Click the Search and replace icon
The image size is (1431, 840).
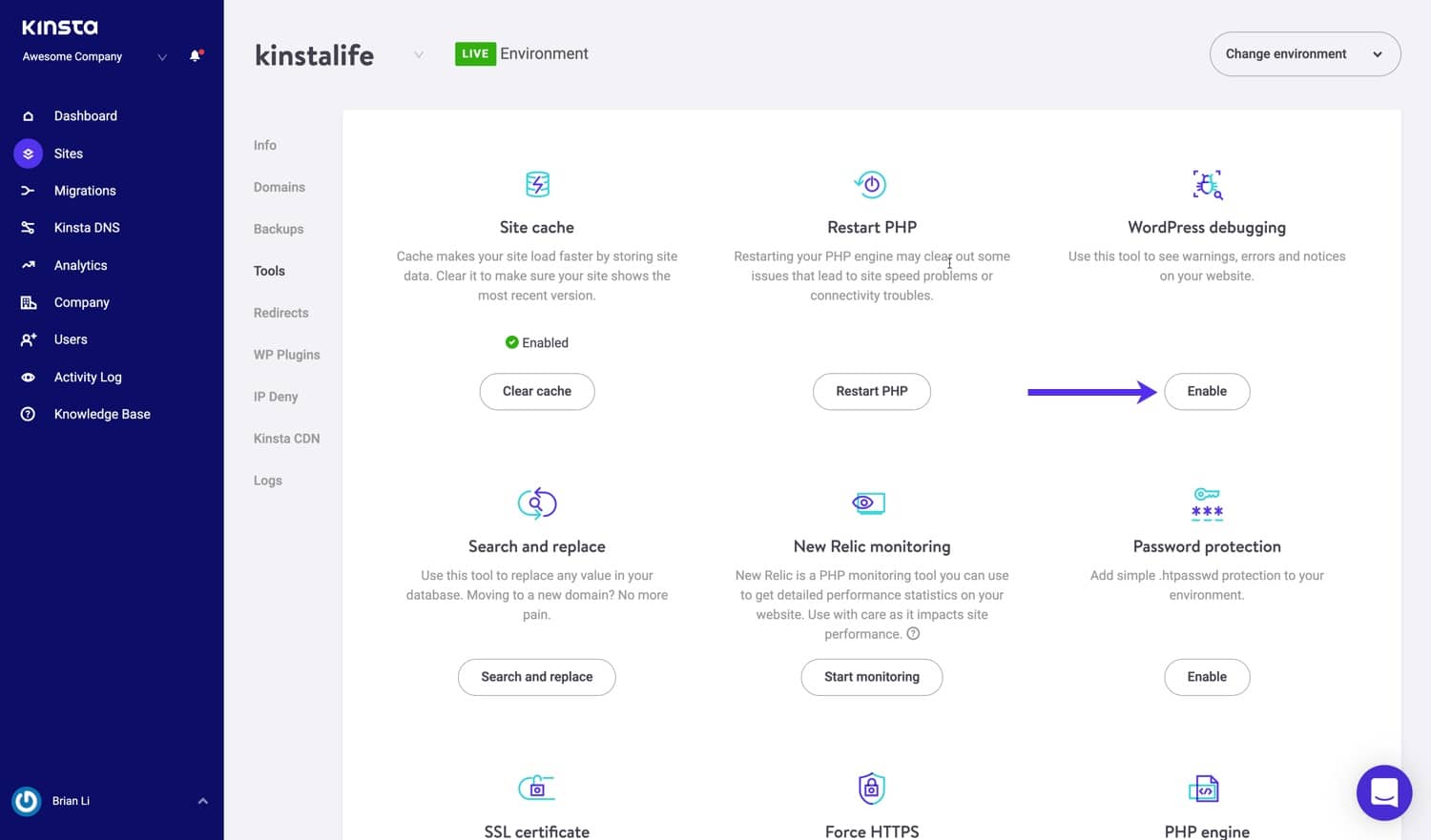537,502
